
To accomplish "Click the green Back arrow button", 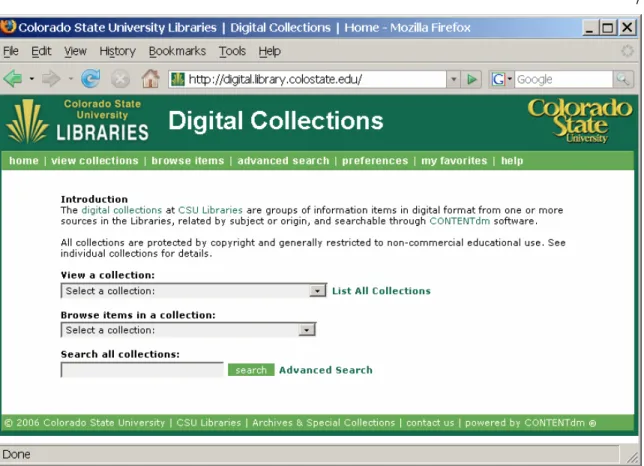I will (x=13, y=78).
